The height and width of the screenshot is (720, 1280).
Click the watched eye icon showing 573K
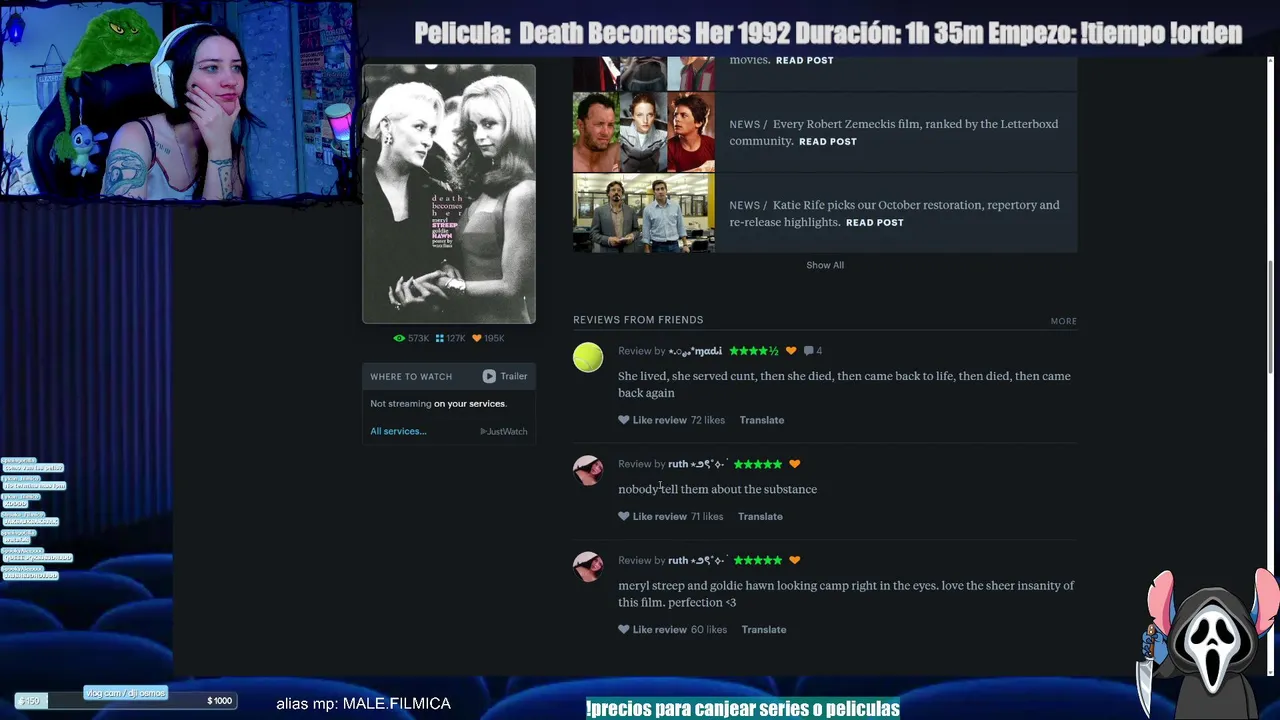(x=399, y=339)
